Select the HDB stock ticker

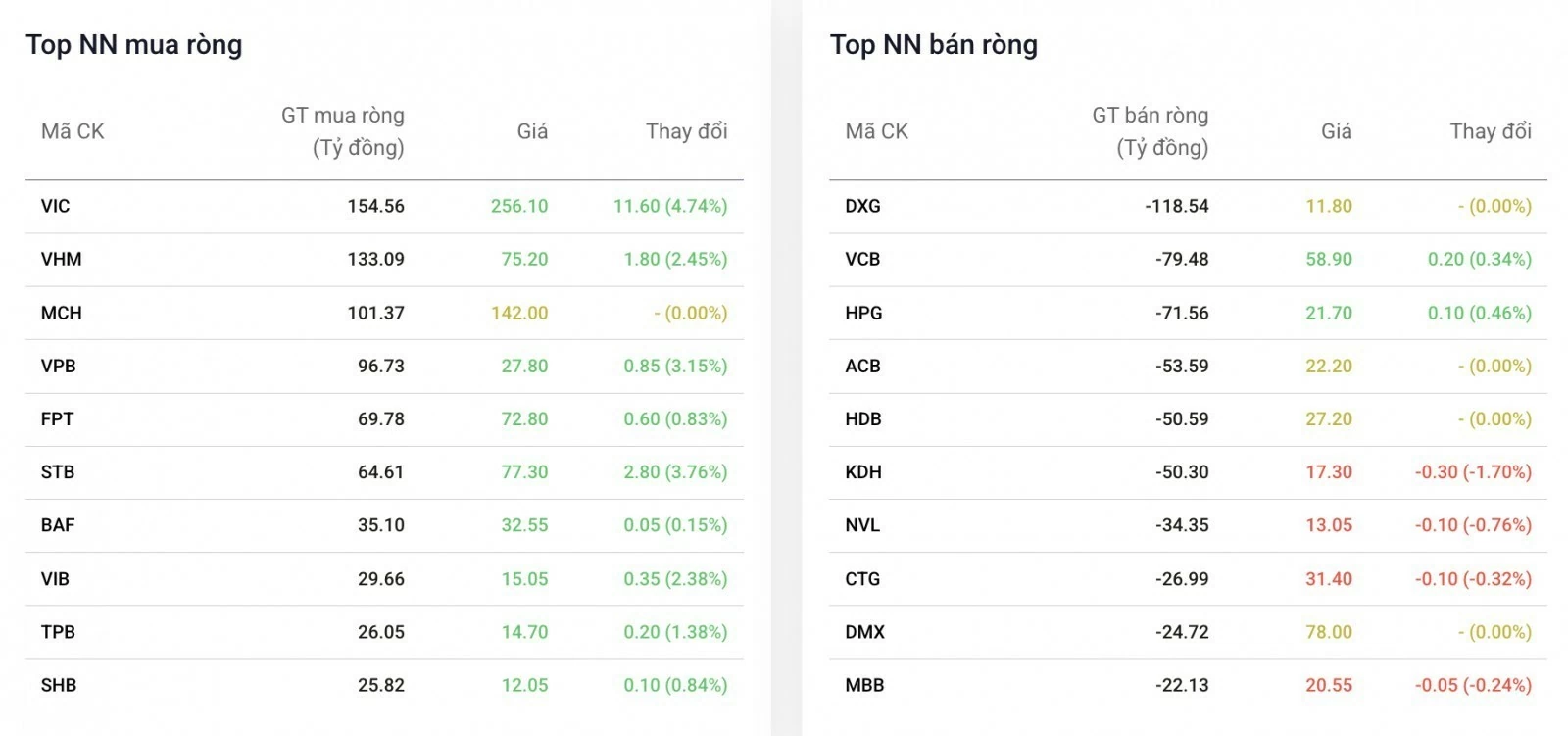(x=863, y=418)
